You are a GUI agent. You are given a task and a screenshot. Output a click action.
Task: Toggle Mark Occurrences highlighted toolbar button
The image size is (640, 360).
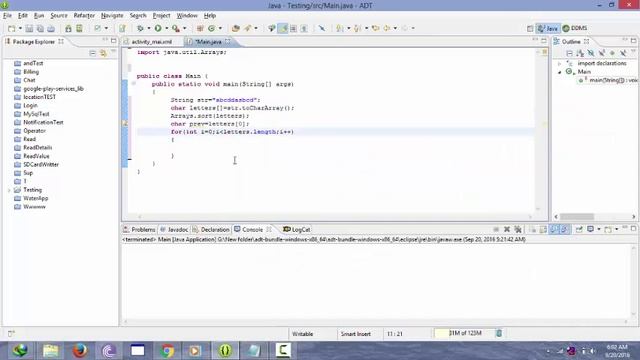click(x=282, y=28)
